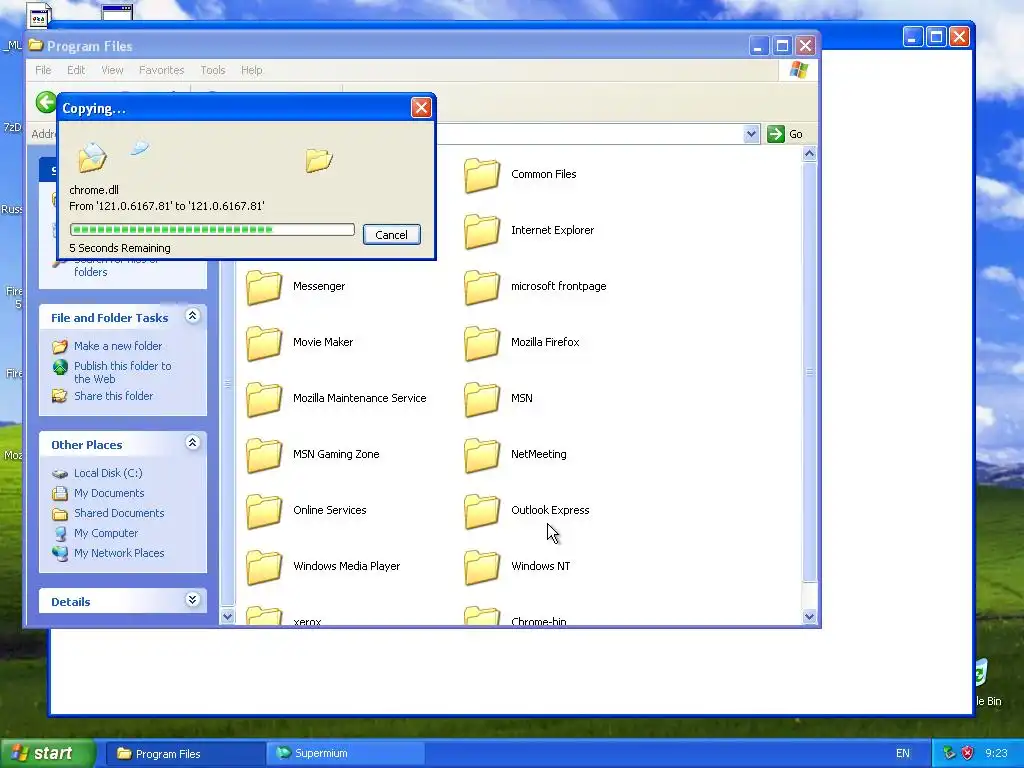Cancel the chrome.dll copy operation
Screen dimensions: 1024x768
[391, 235]
